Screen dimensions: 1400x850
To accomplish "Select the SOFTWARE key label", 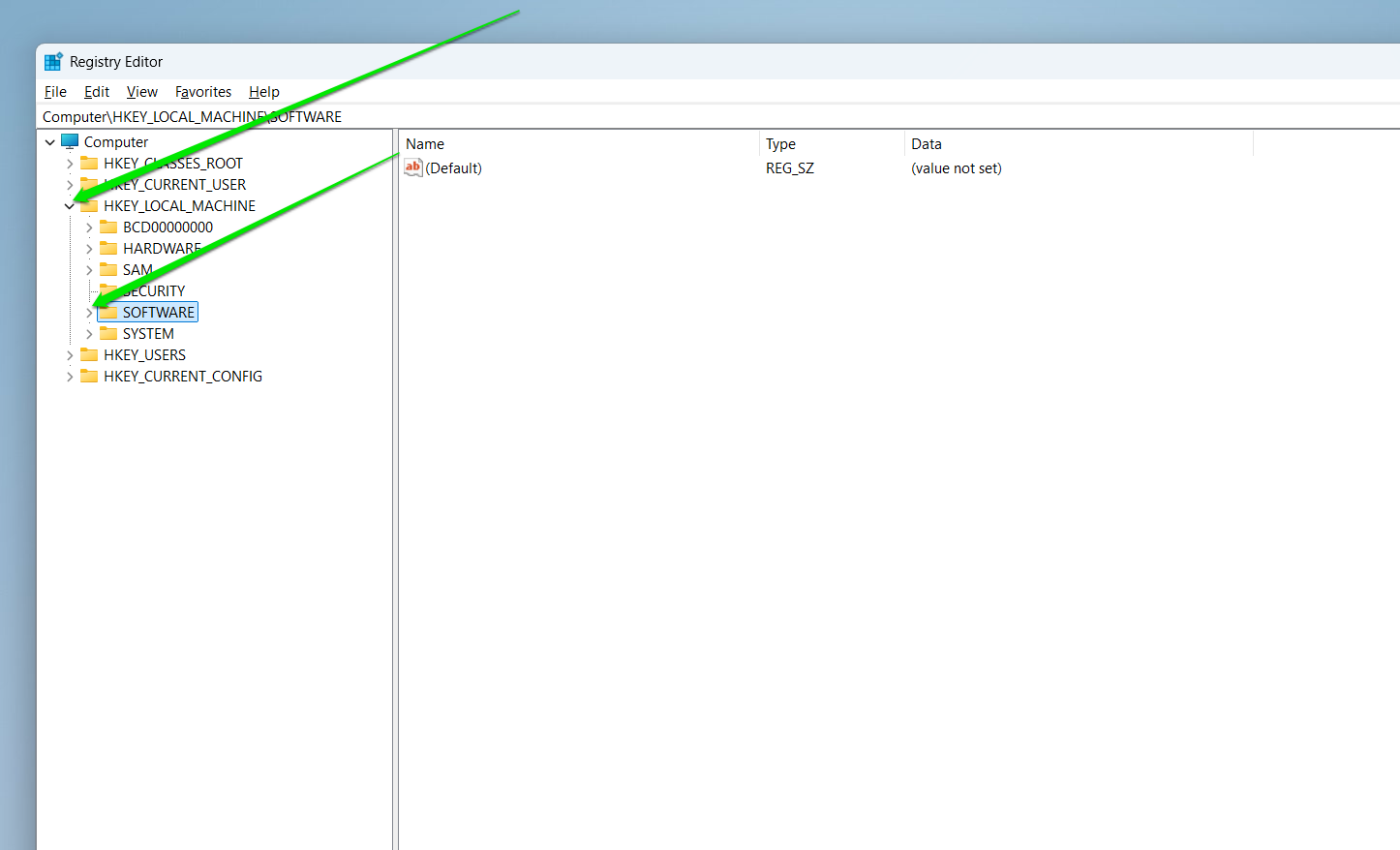I will (x=159, y=312).
